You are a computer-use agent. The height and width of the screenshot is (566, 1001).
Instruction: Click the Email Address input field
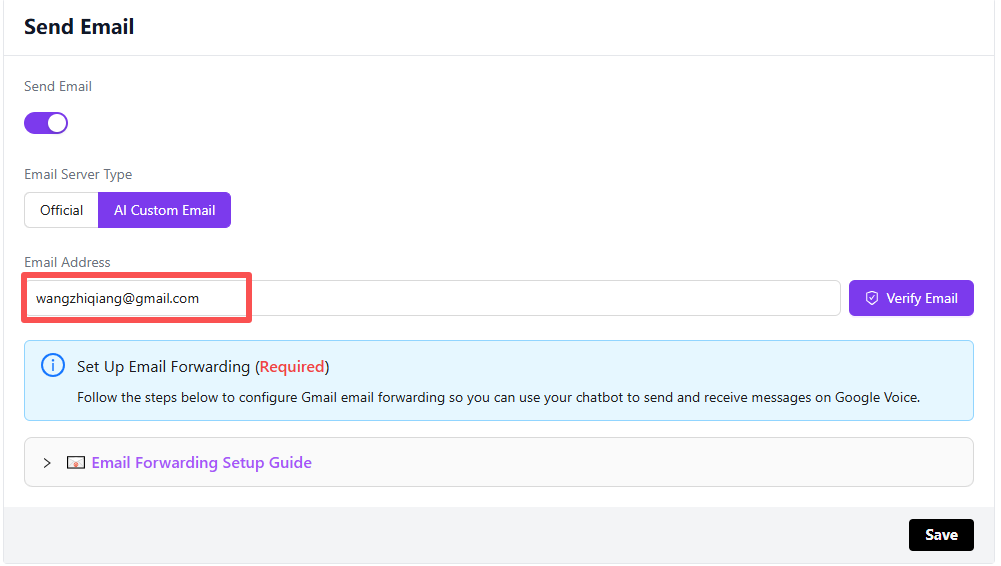click(x=430, y=298)
